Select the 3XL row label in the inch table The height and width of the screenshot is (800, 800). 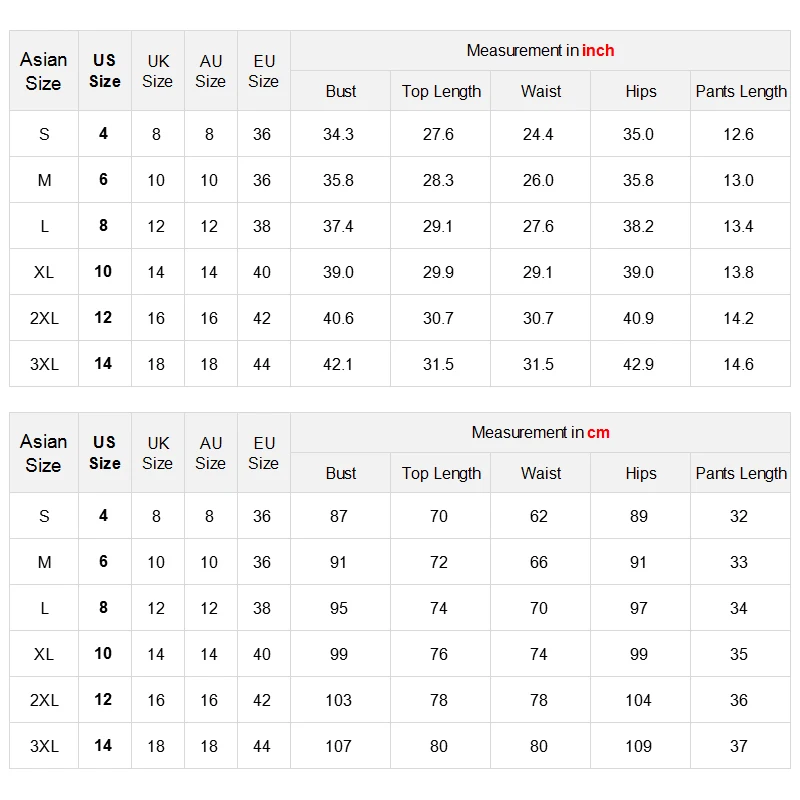tap(44, 364)
